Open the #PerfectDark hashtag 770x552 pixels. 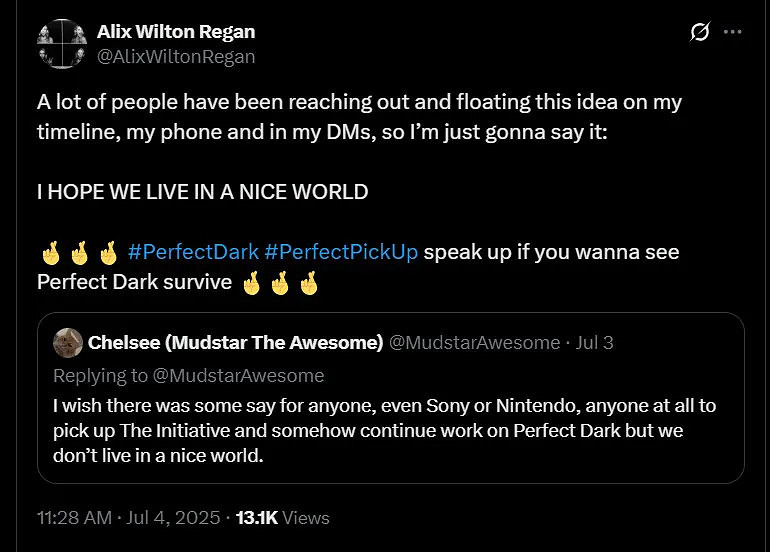[x=193, y=252]
